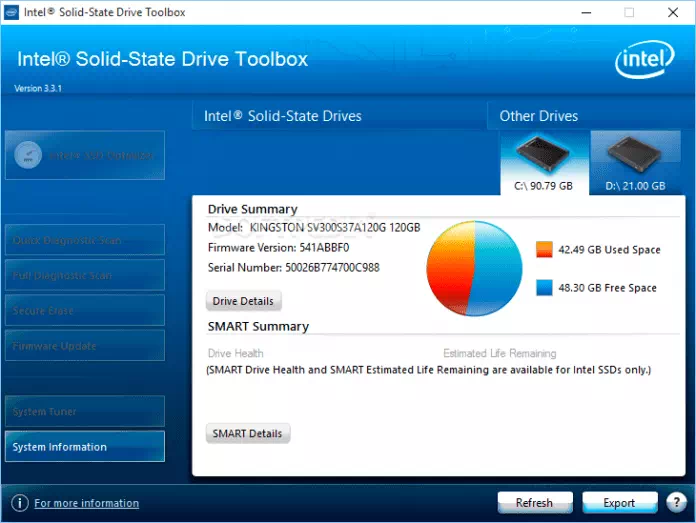Open the help question mark icon

(x=676, y=503)
